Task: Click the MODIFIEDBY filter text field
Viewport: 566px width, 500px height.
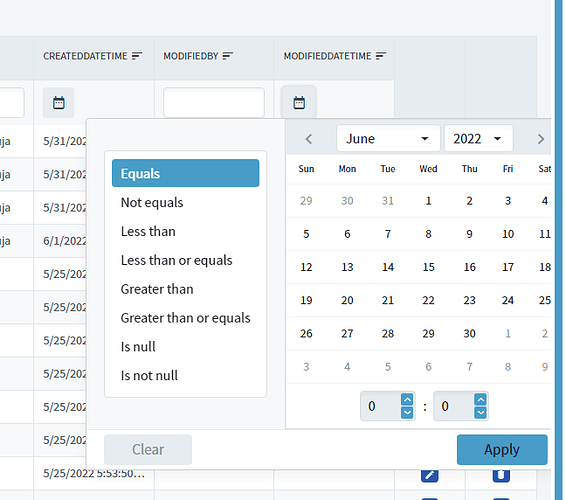Action: tap(214, 103)
